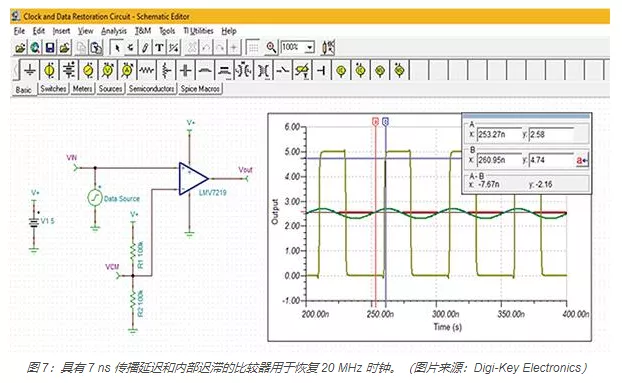
Task: Open the Meters component tab
Action: tap(83, 89)
